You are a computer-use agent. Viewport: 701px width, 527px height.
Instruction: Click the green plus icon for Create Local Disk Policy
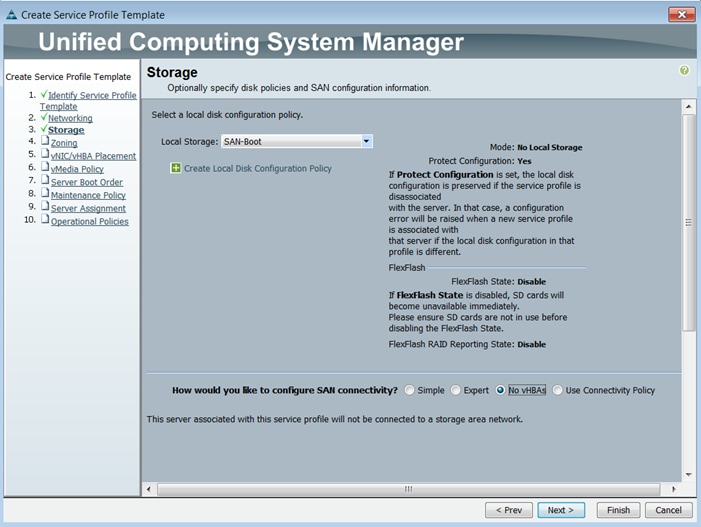[176, 168]
